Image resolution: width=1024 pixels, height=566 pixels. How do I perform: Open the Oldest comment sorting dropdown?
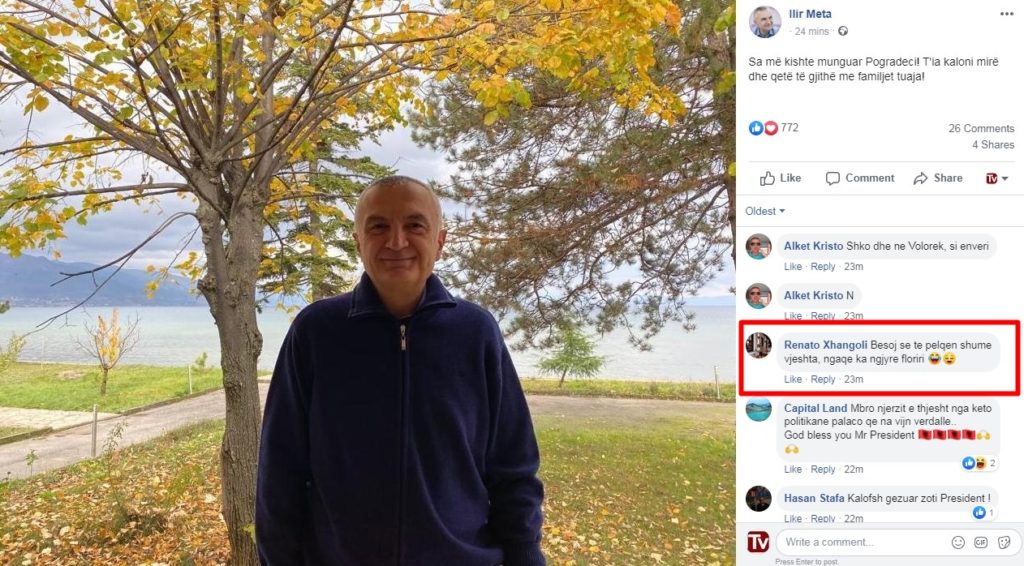click(765, 211)
